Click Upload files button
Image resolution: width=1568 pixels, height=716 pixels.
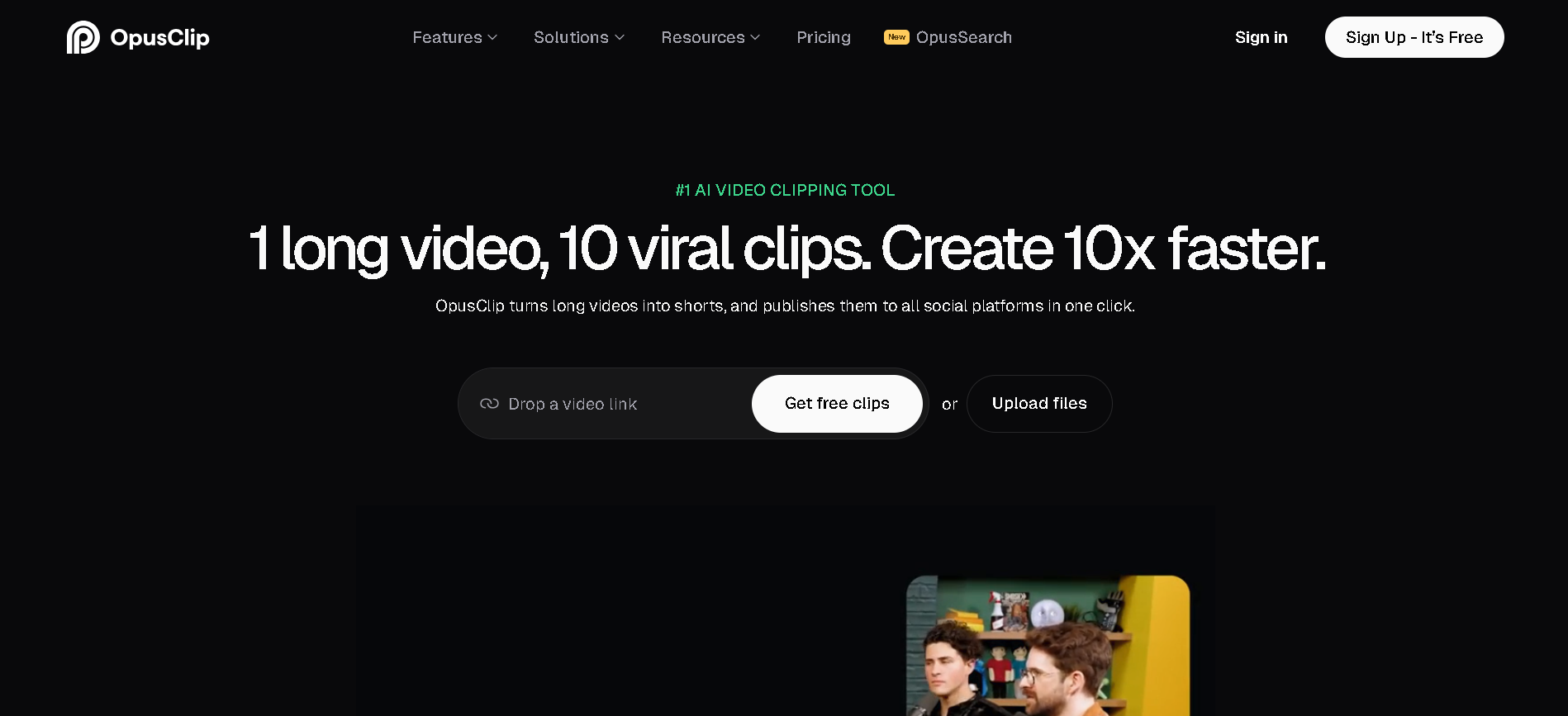coord(1039,404)
